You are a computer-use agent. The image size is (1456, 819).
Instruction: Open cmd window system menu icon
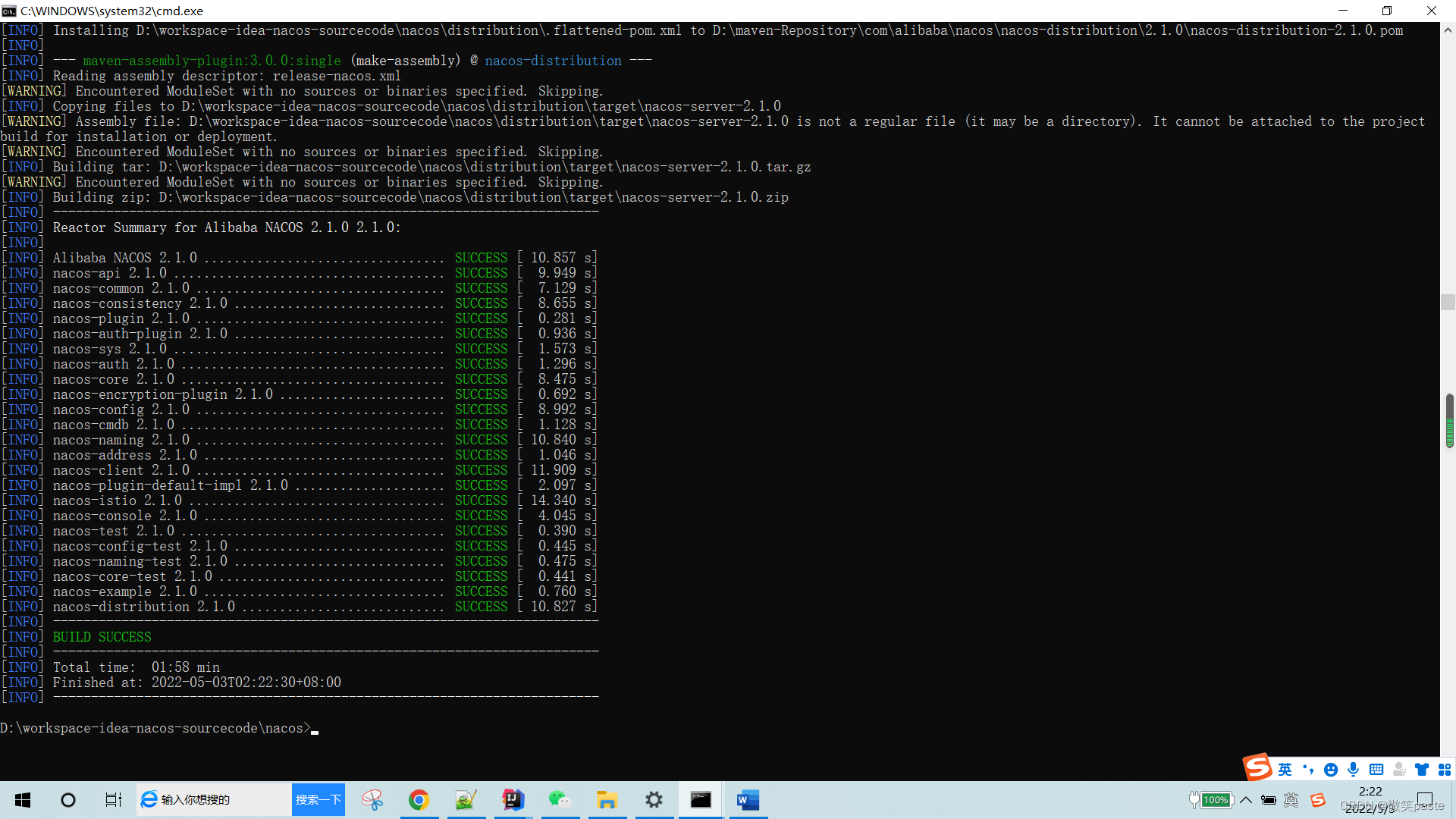9,11
